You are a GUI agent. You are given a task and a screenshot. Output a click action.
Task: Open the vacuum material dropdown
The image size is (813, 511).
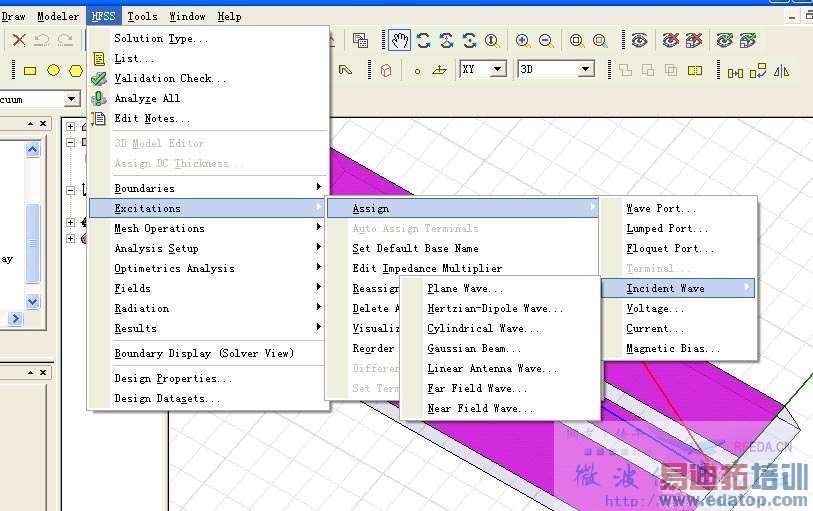72,99
